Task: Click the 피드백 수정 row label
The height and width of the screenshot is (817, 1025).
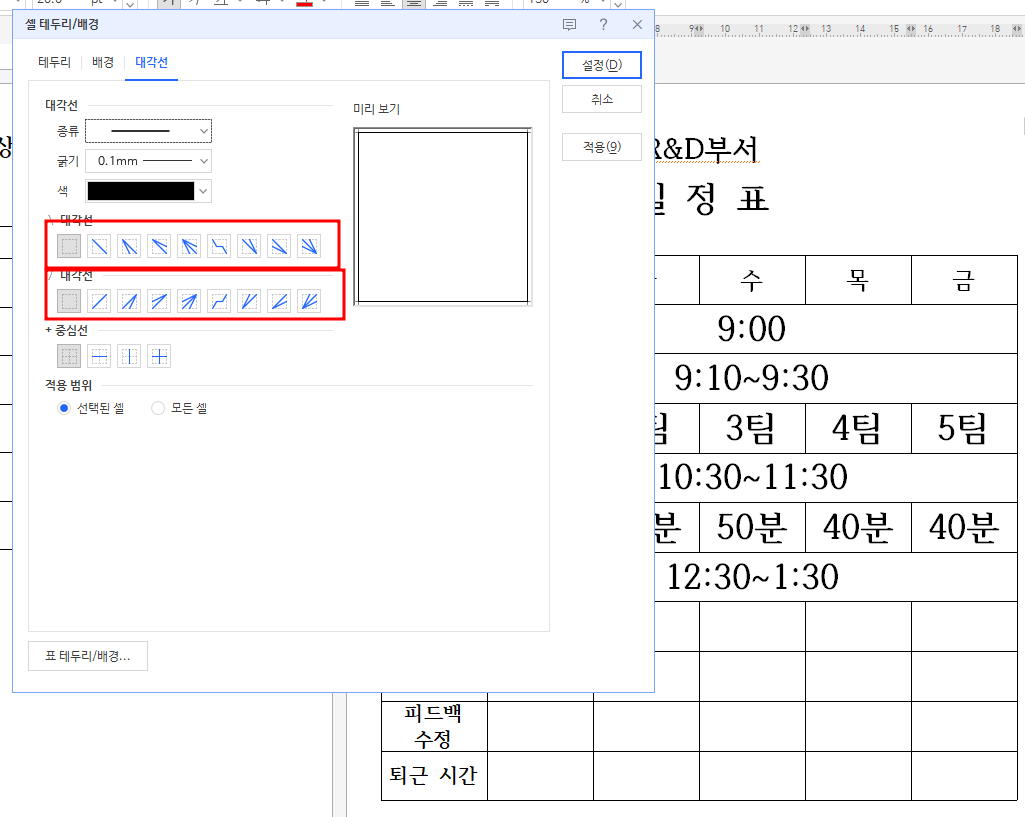Action: pos(434,726)
